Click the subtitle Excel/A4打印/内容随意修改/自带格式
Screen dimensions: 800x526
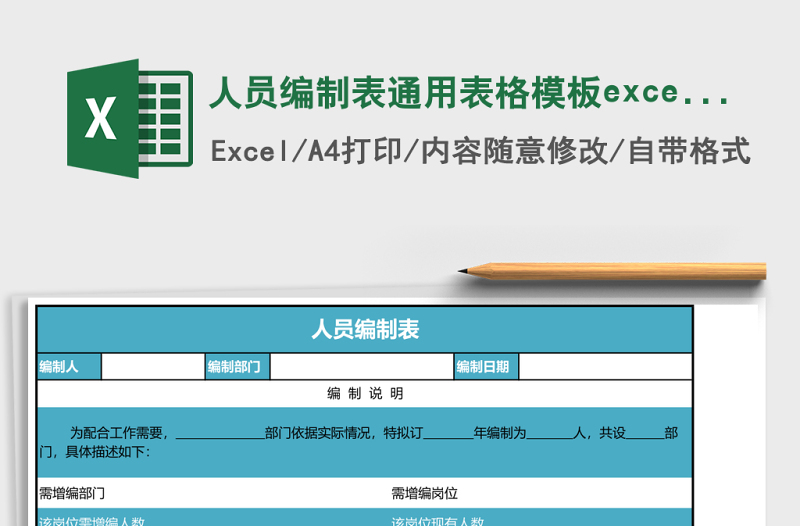(x=480, y=152)
